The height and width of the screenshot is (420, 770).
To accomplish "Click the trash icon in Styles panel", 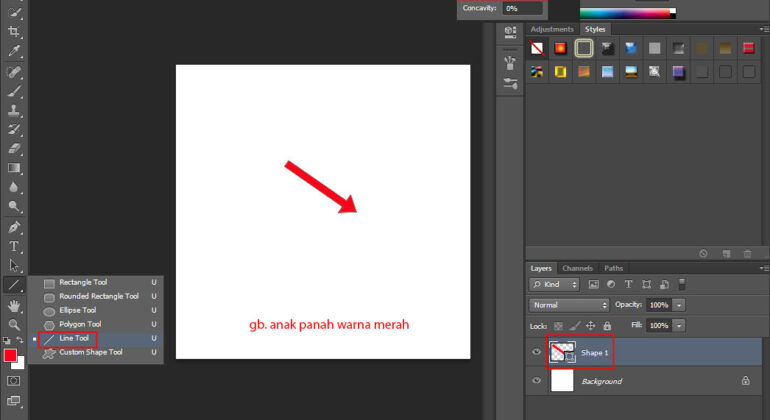I will tap(747, 253).
